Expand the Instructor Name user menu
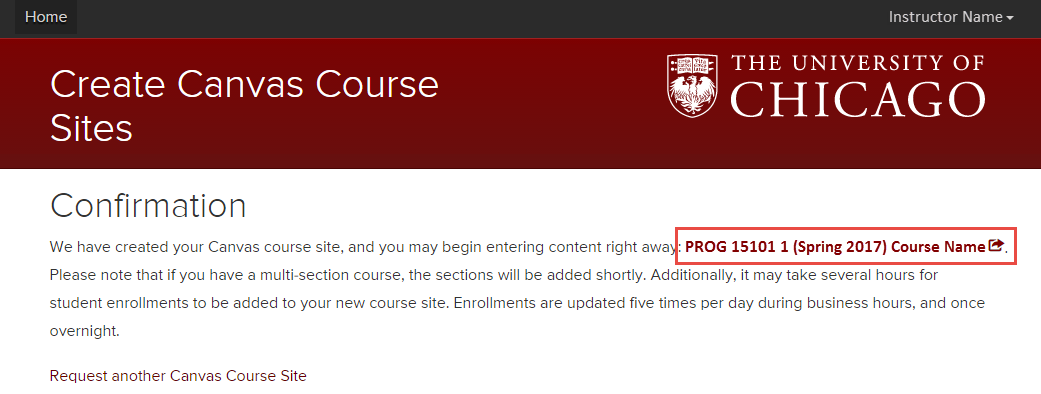Viewport: 1041px width, 394px height. pyautogui.click(x=951, y=17)
